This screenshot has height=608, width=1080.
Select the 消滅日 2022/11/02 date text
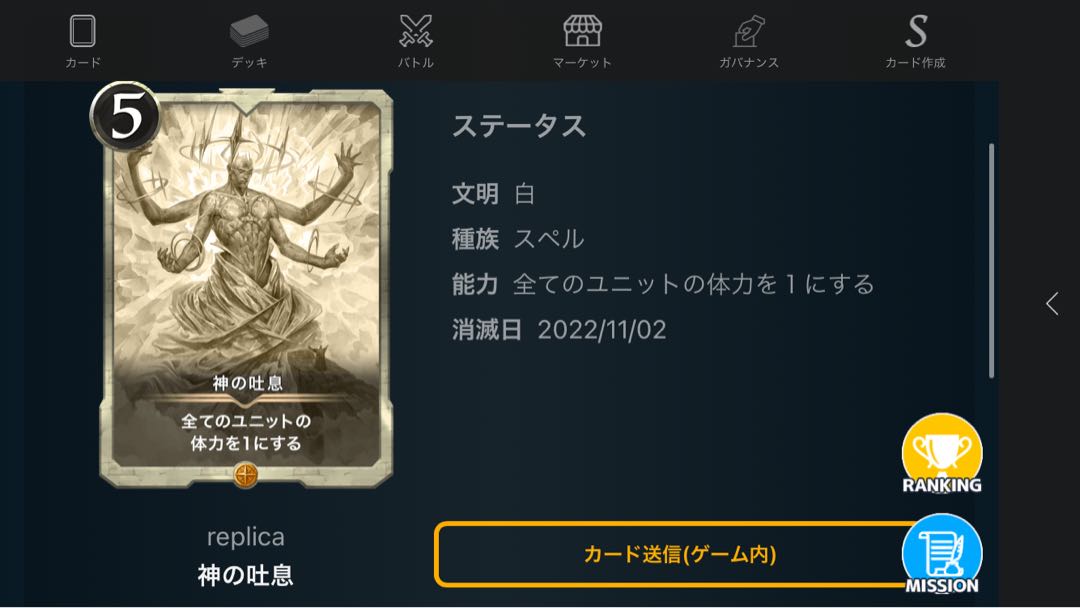pos(559,330)
